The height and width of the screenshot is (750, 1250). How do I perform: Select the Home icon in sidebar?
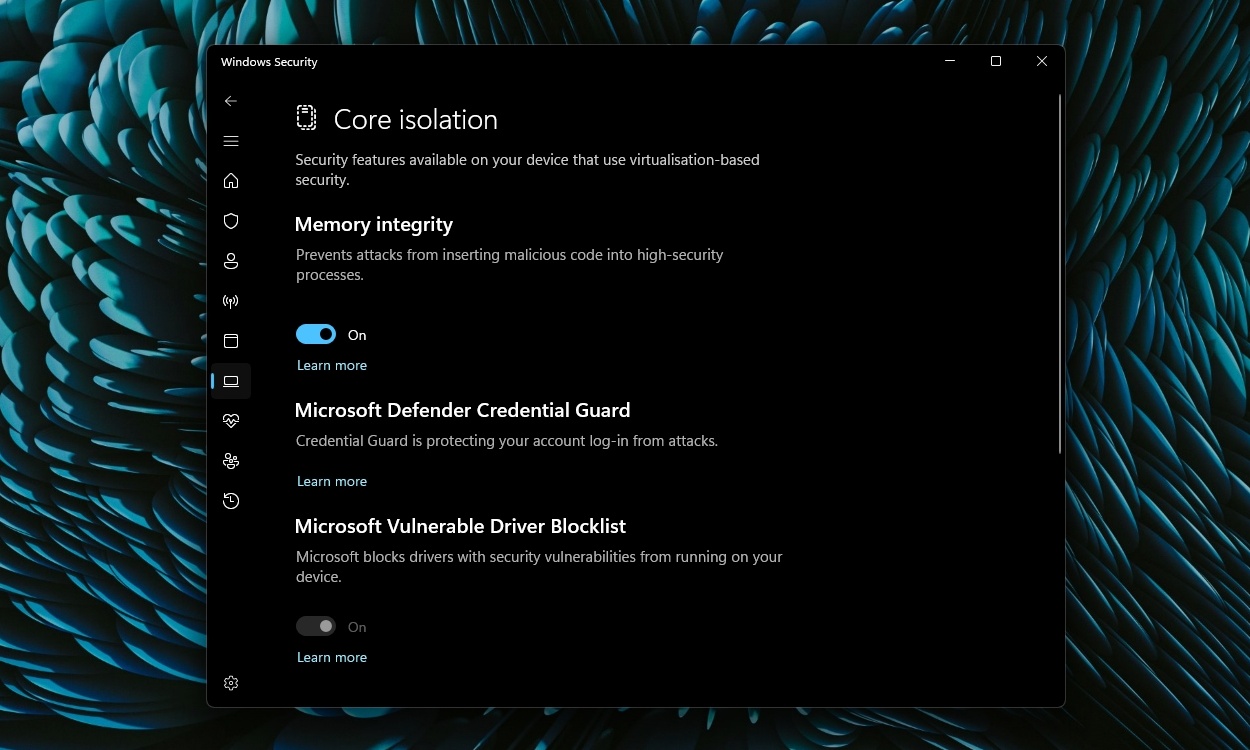231,181
